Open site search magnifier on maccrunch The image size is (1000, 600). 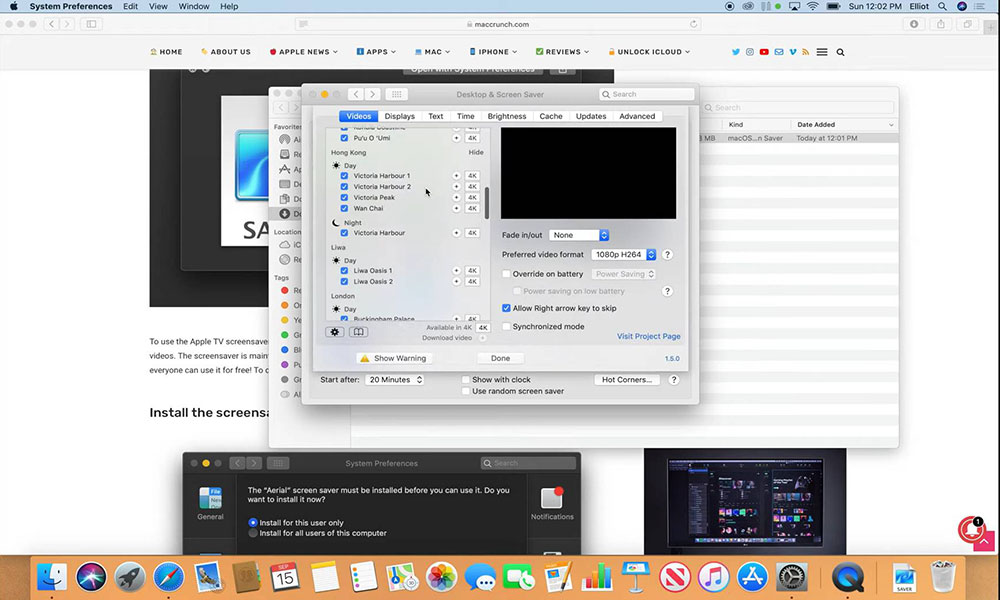pos(840,52)
